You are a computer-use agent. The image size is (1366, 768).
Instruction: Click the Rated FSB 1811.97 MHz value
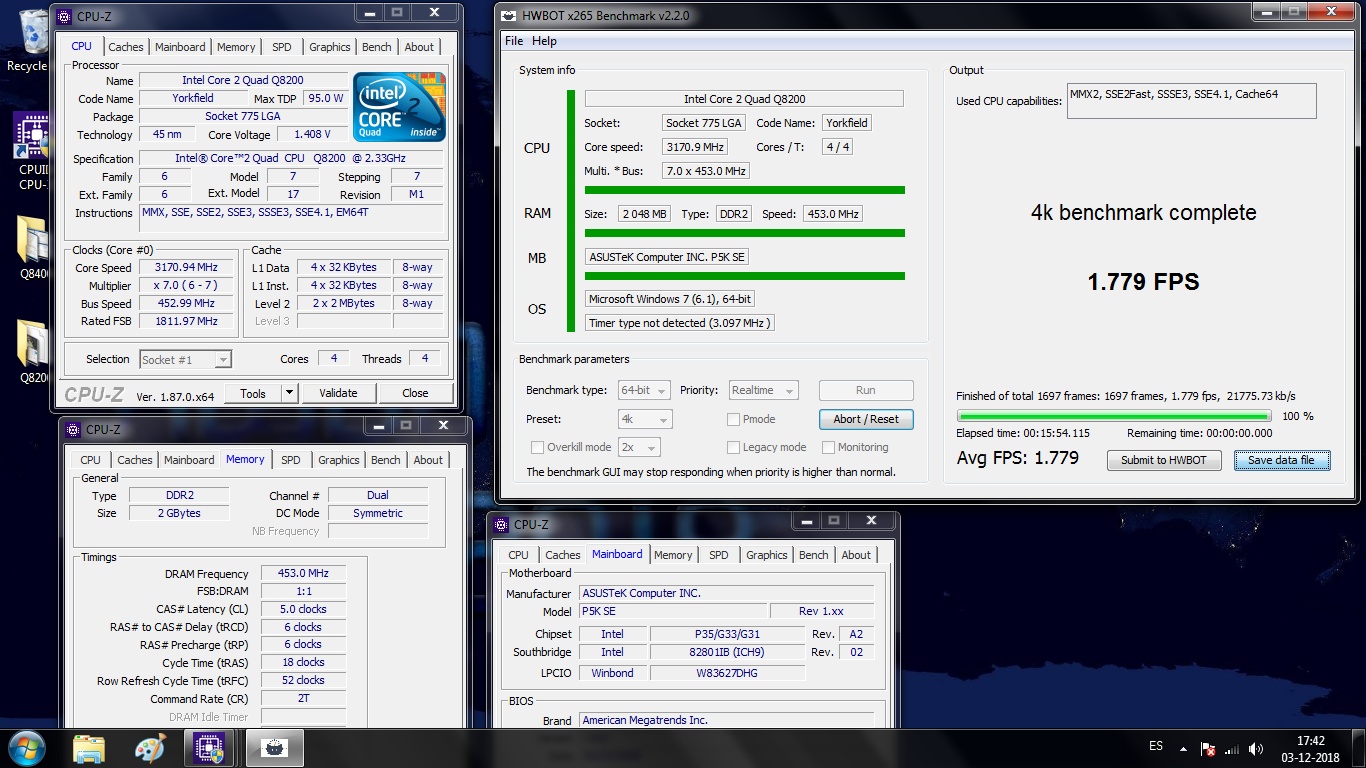point(187,322)
